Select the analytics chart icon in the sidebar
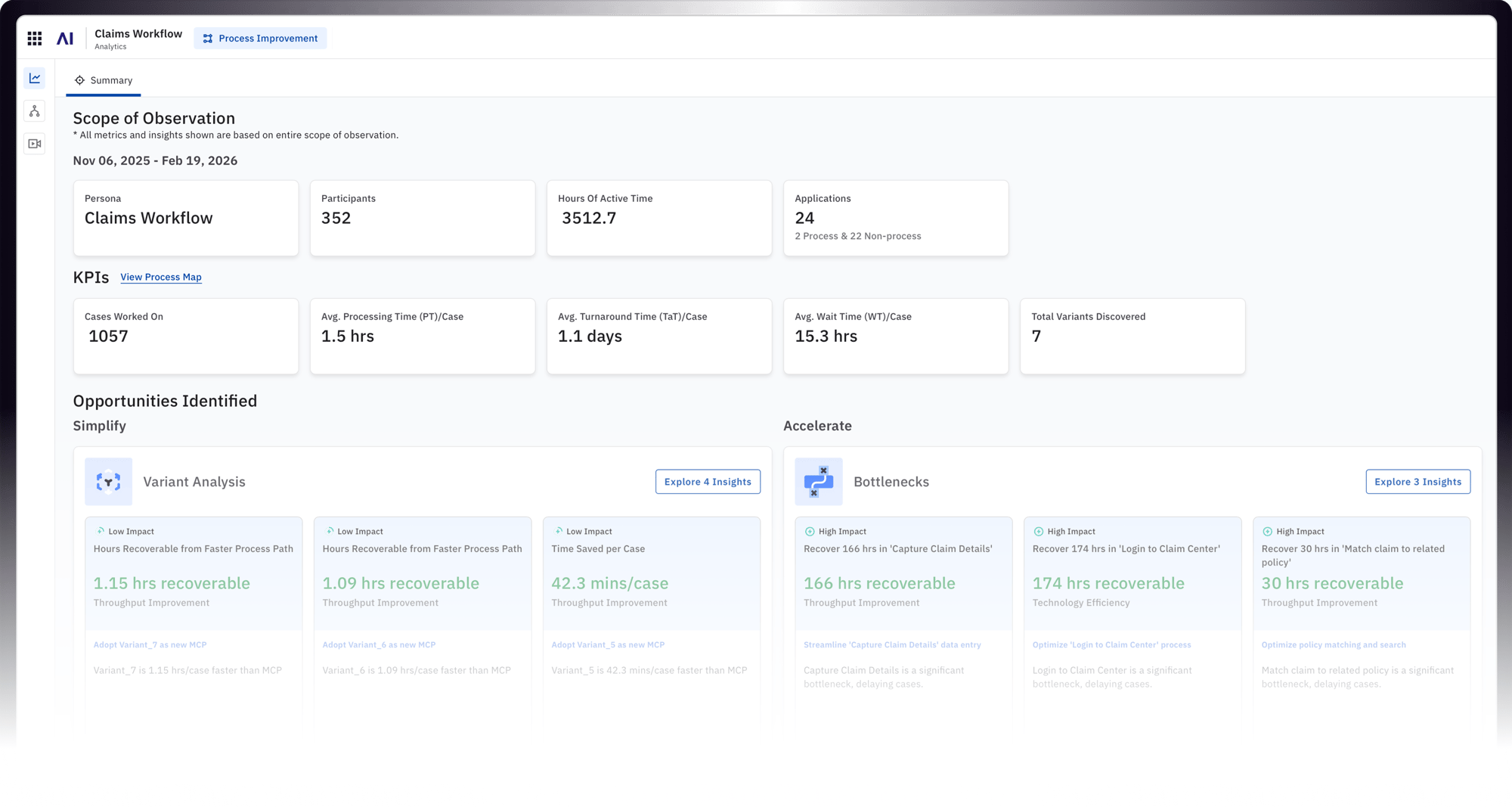Viewport: 1512px width, 807px height. click(33, 78)
